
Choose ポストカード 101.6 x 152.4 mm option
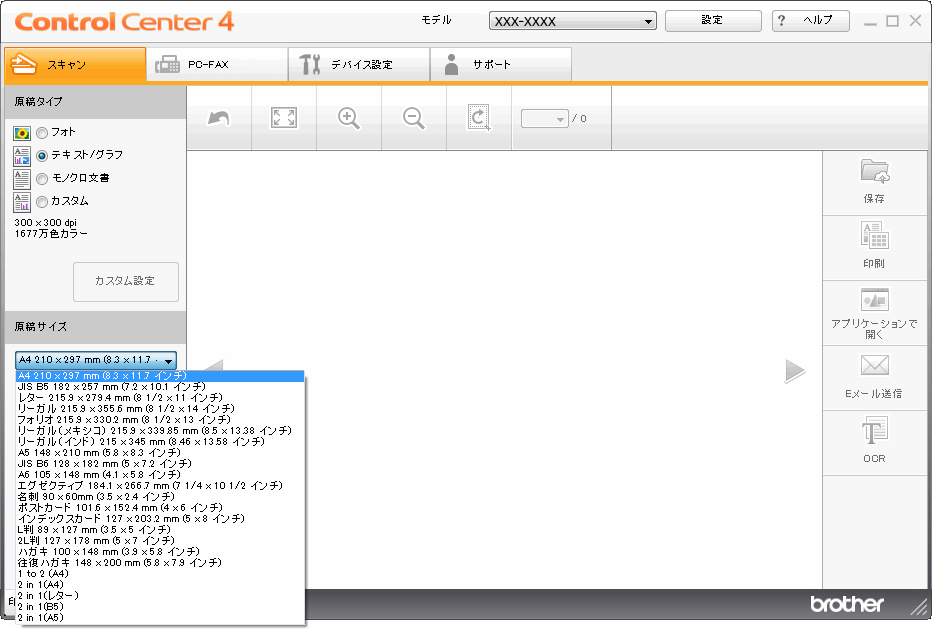click(159, 508)
